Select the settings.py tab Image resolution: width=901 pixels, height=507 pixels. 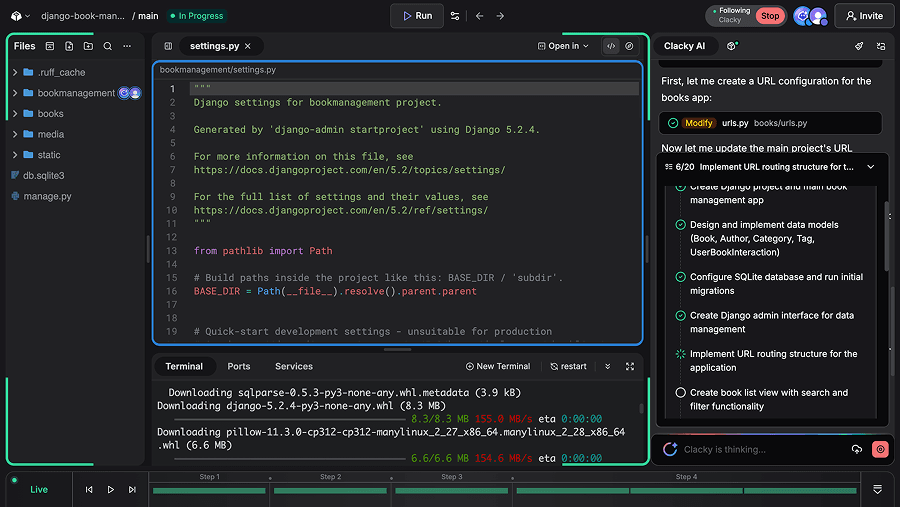tap(214, 46)
